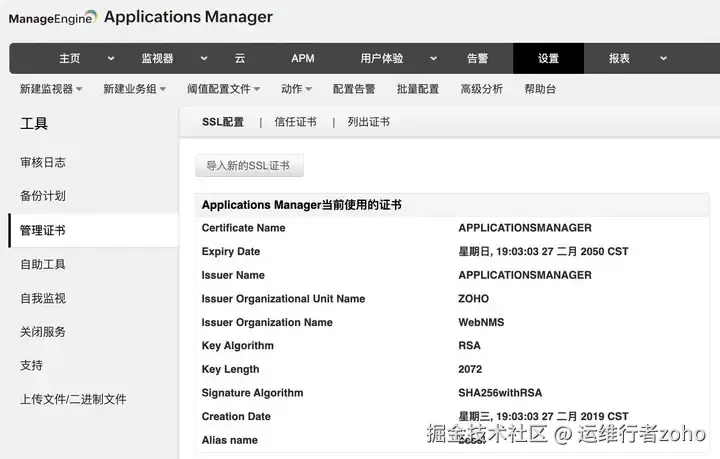Open 高级分析 from the submenu

[482, 89]
